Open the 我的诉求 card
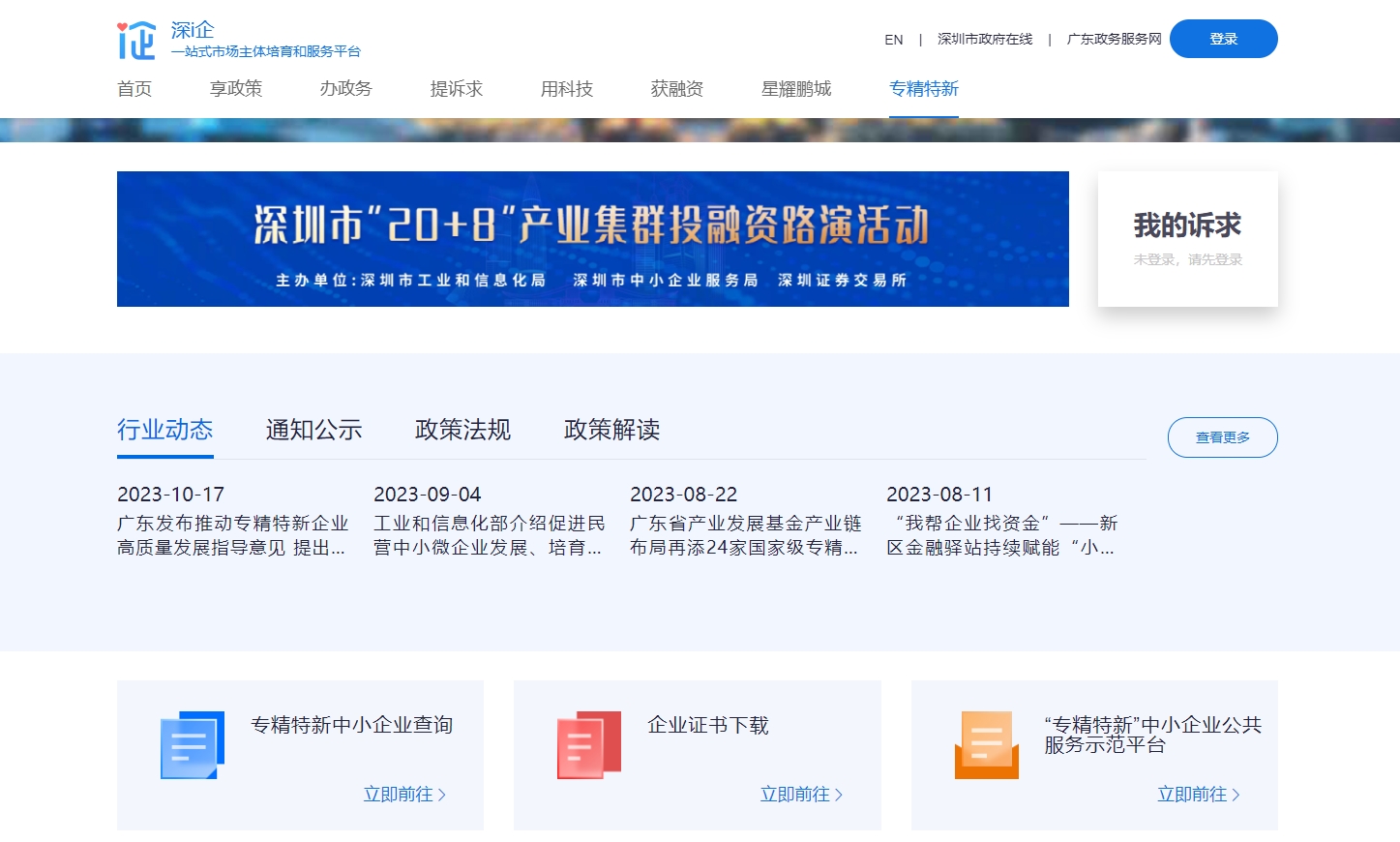Viewport: 1400px width, 842px height. click(1187, 239)
